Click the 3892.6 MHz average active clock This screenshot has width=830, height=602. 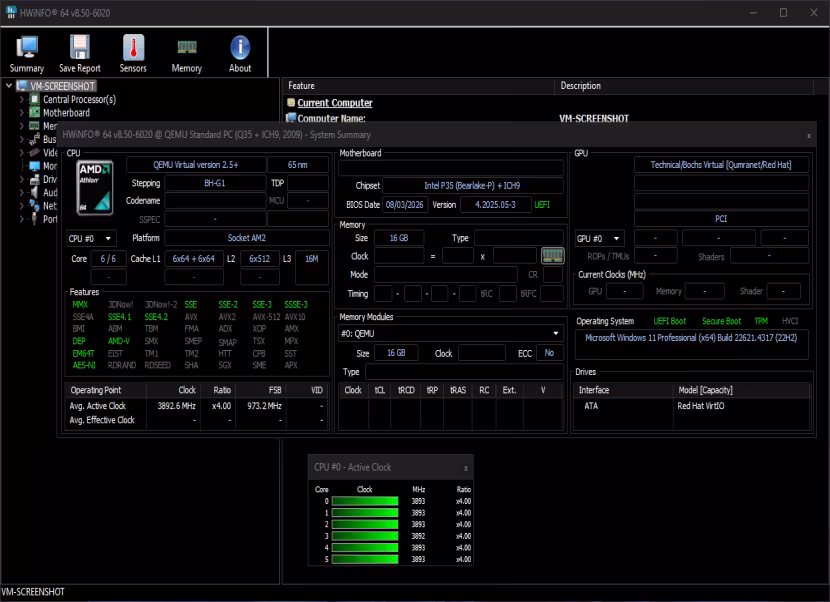176,406
